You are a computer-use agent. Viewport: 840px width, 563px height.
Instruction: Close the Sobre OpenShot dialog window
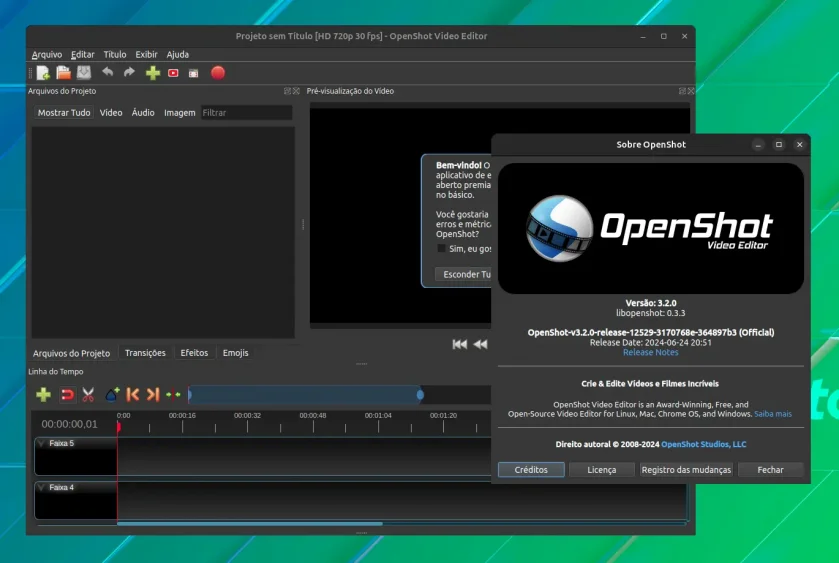(800, 145)
